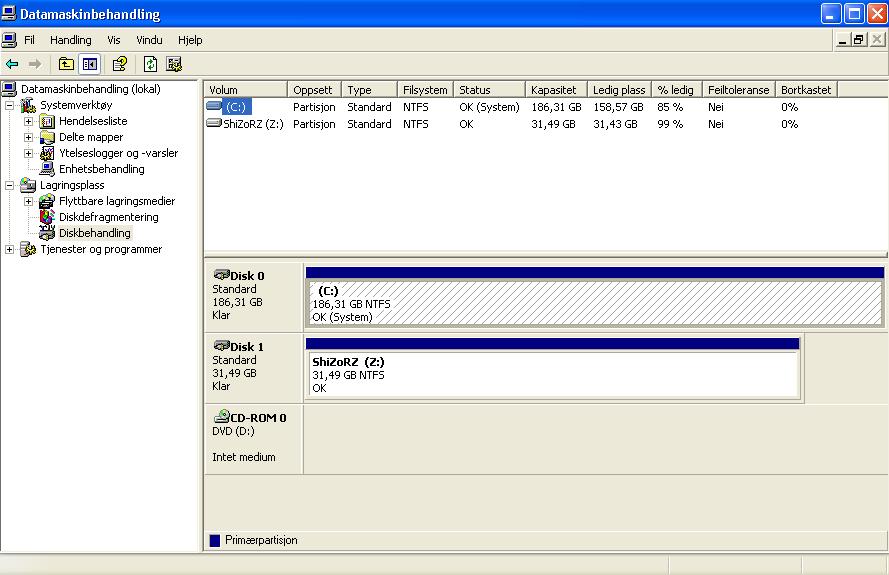Image resolution: width=889 pixels, height=575 pixels.
Task: Sort by the % ledig column header
Action: [677, 90]
